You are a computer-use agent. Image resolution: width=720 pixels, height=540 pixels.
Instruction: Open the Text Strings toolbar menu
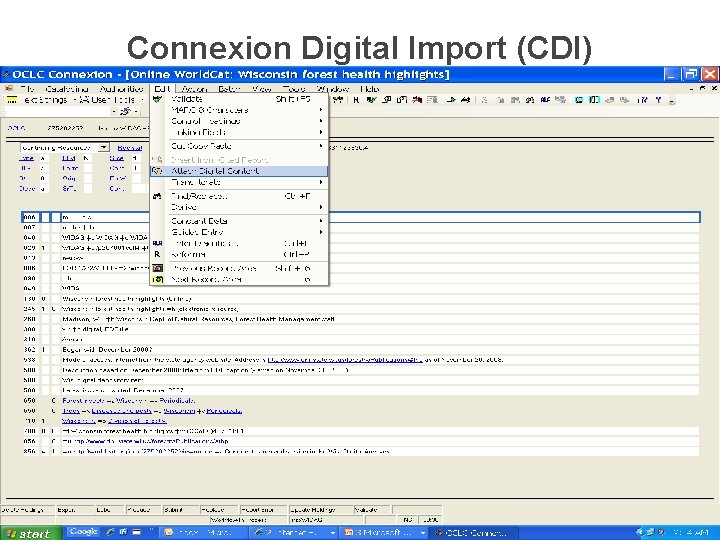tap(45, 100)
